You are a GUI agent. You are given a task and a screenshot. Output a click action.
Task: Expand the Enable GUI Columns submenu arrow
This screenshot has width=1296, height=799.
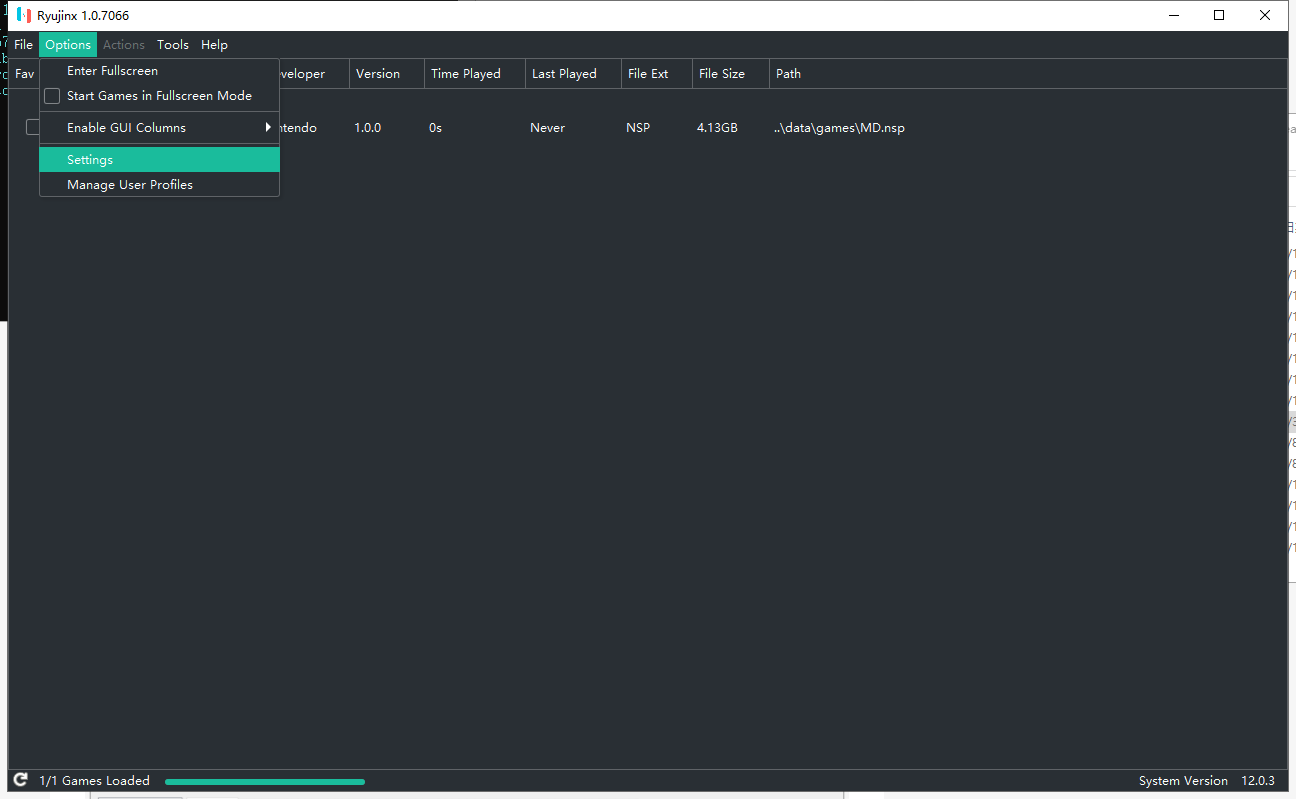268,127
